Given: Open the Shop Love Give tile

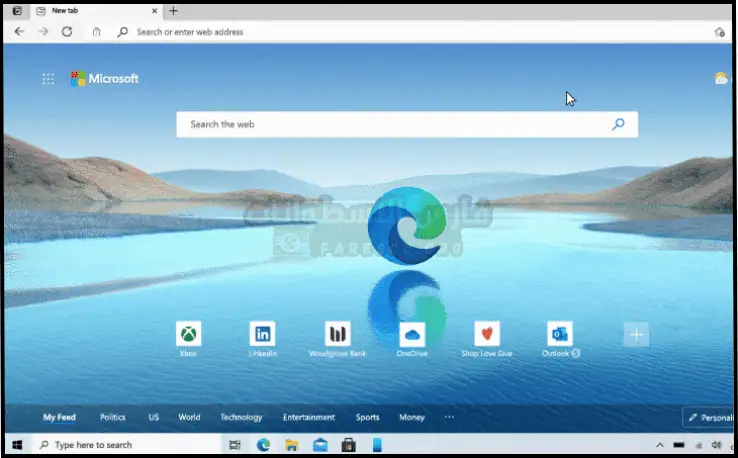Looking at the screenshot, I should pyautogui.click(x=486, y=335).
